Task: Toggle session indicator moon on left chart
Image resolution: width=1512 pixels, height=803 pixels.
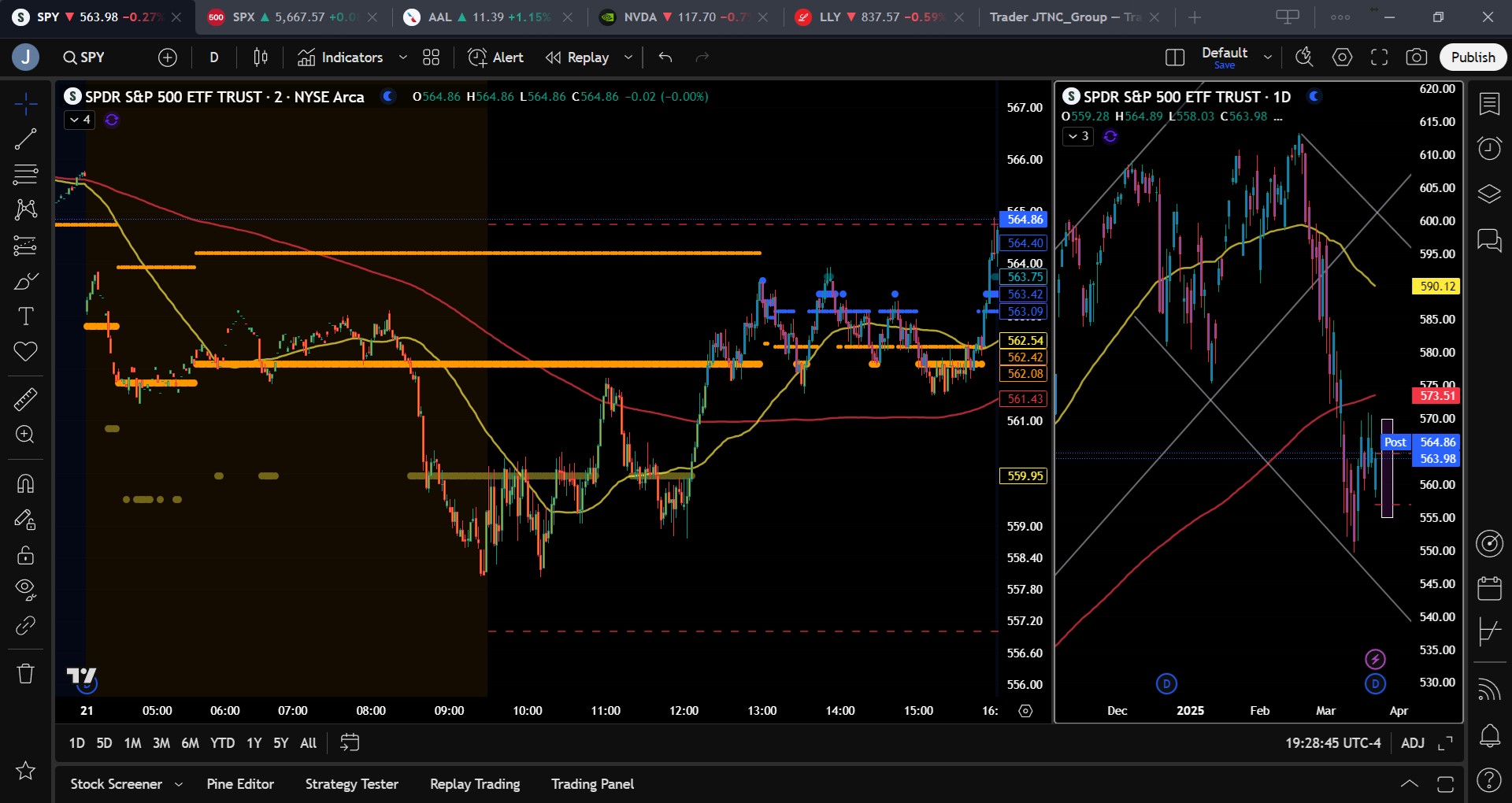Action: click(387, 96)
